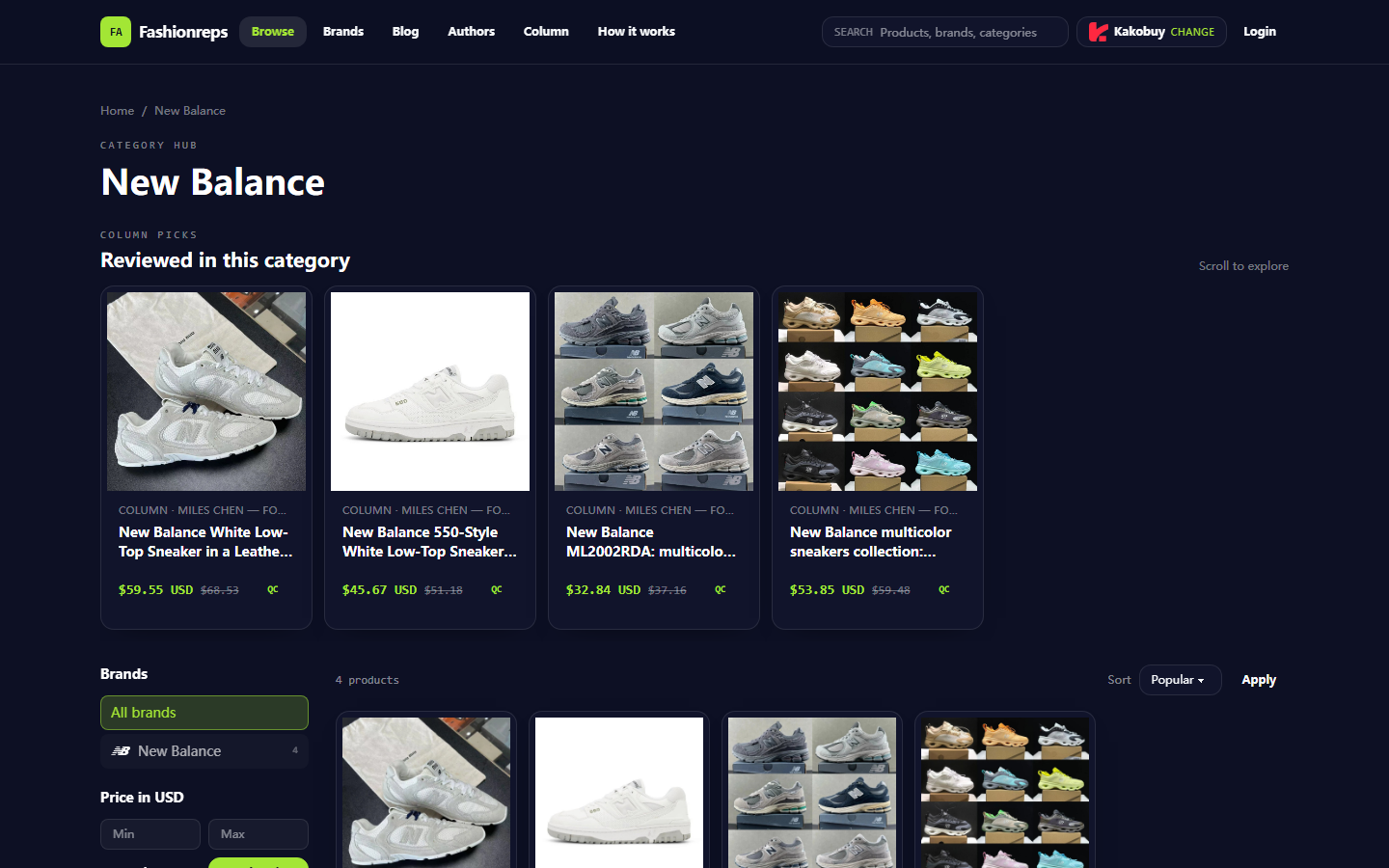Open white sneaker thumbnail in product grid
This screenshot has height=868, width=1389.
coord(619,793)
